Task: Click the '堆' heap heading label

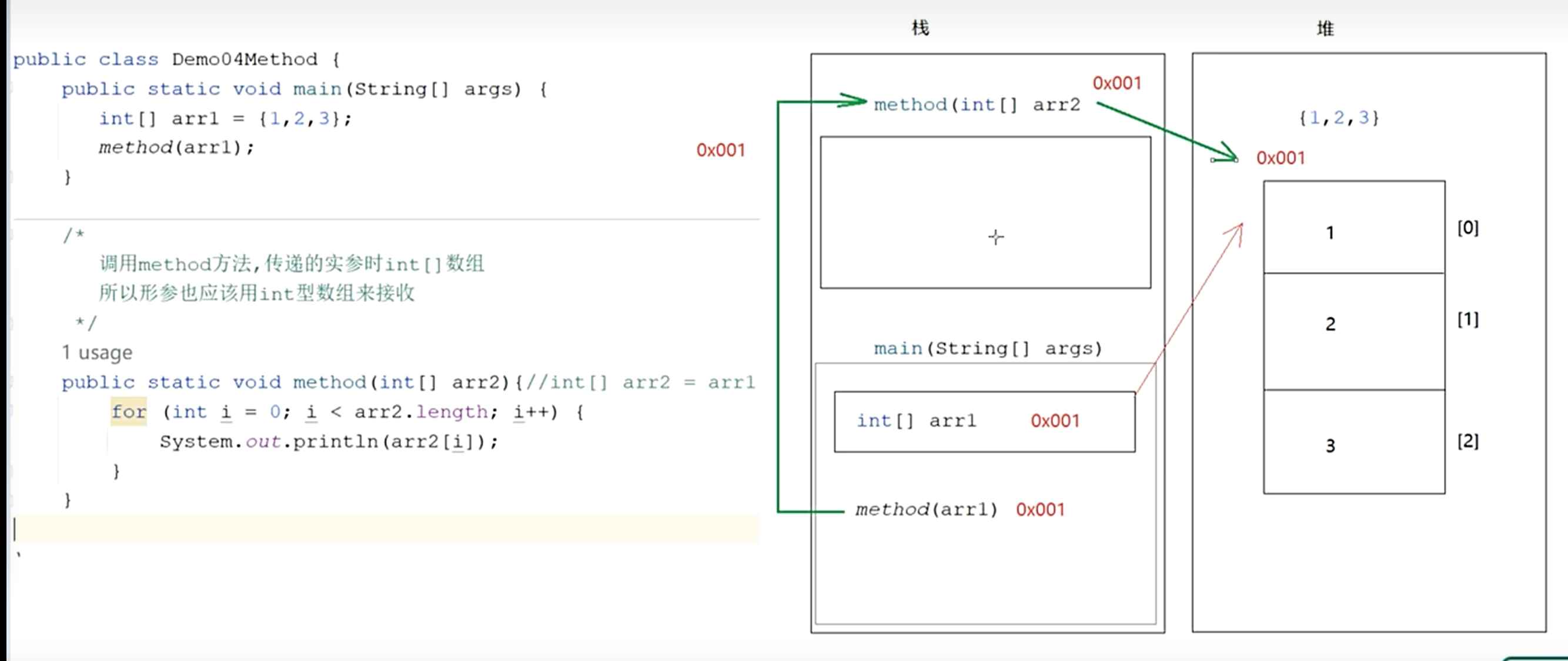Action: pos(1325,29)
